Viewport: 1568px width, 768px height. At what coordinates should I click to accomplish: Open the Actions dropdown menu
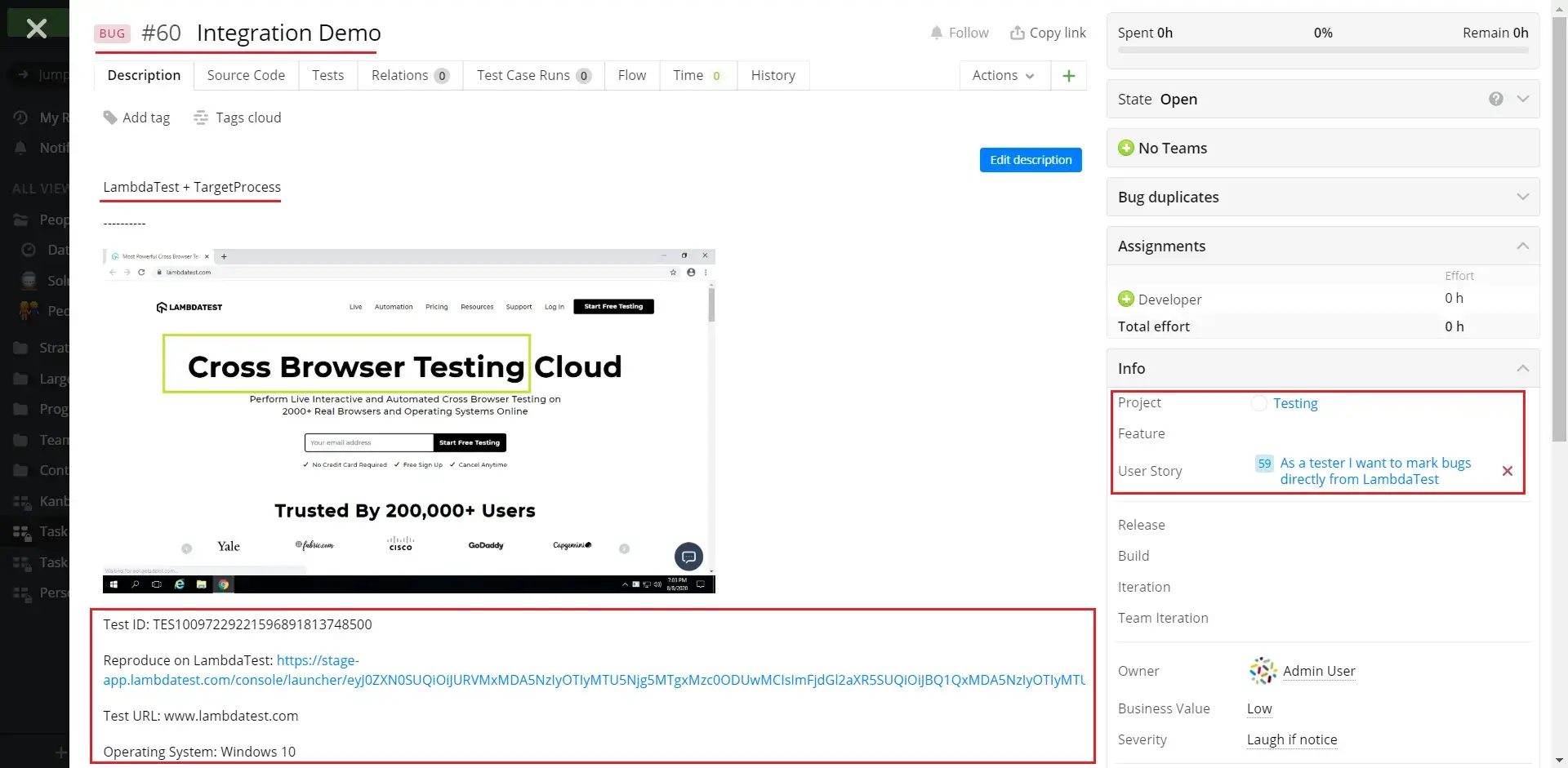[x=1003, y=75]
